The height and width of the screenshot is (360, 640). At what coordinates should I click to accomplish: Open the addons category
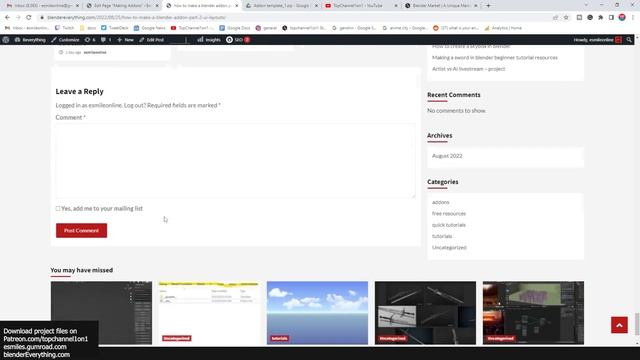pos(440,202)
